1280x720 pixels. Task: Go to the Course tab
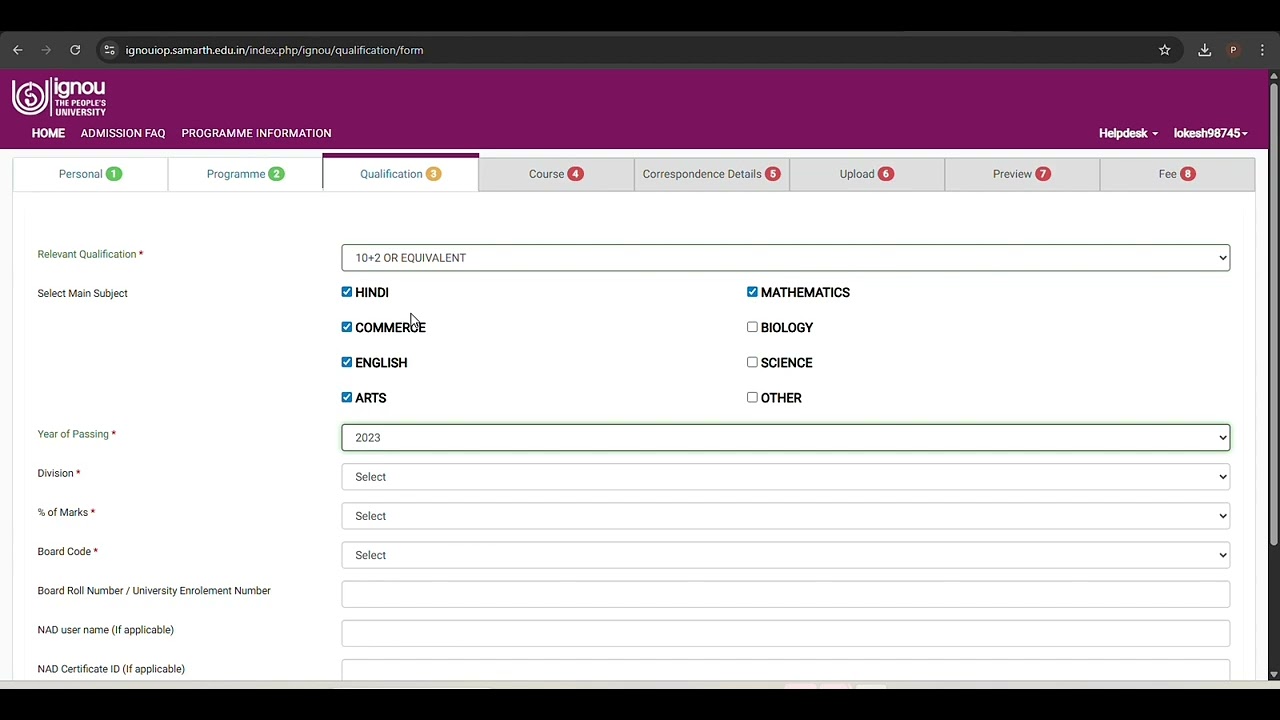tap(556, 174)
